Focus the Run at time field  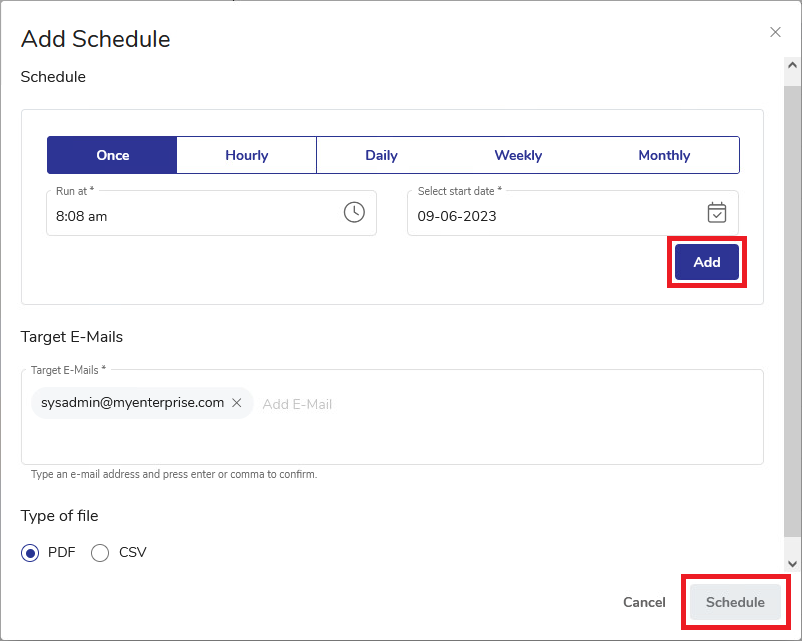190,215
